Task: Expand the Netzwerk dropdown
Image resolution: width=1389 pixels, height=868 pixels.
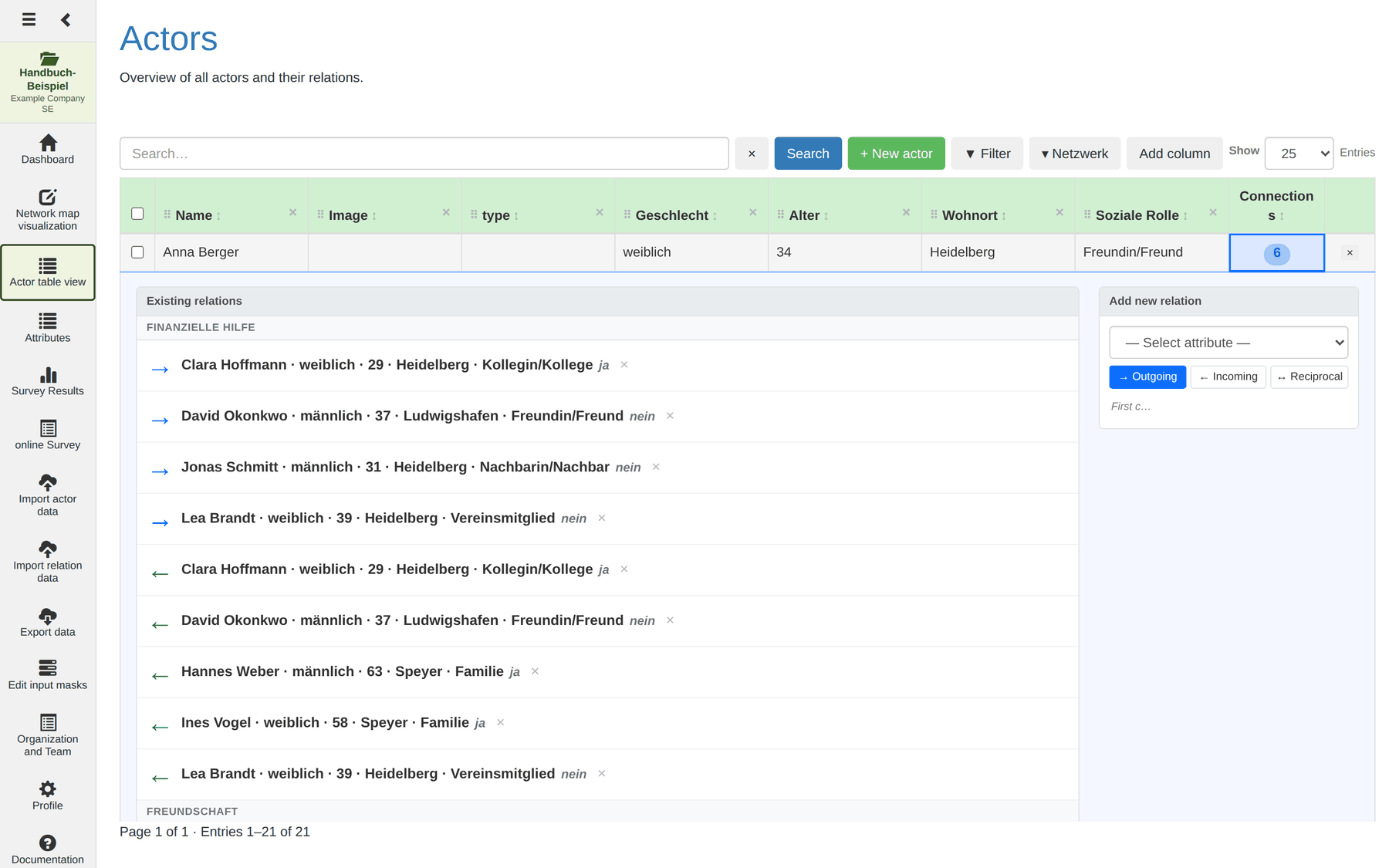Action: [x=1075, y=154]
